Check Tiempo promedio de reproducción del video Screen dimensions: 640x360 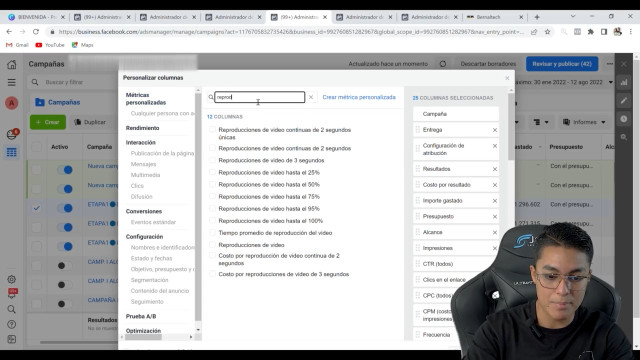[212, 233]
